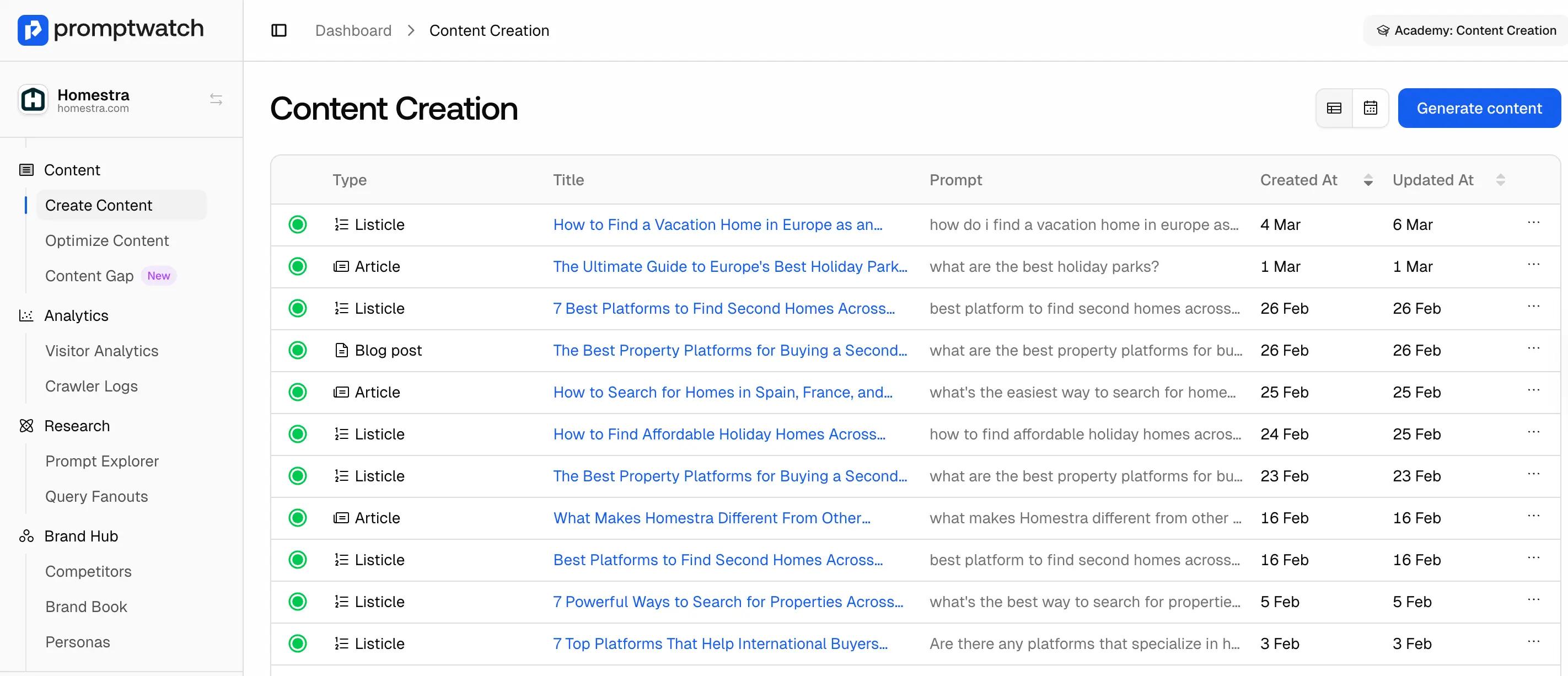Sort by Updated At column
Viewport: 1568px width, 676px height.
coord(1500,180)
